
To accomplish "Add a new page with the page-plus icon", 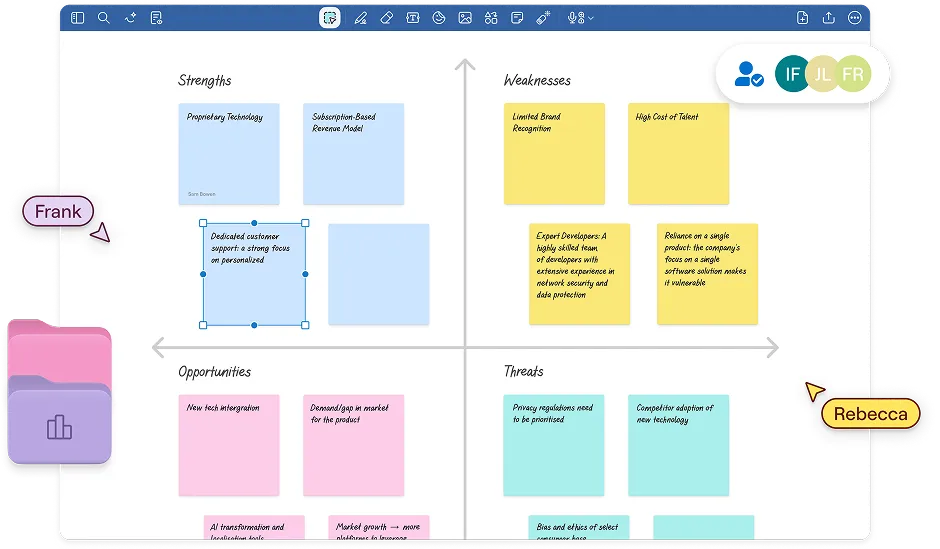I will 803,18.
